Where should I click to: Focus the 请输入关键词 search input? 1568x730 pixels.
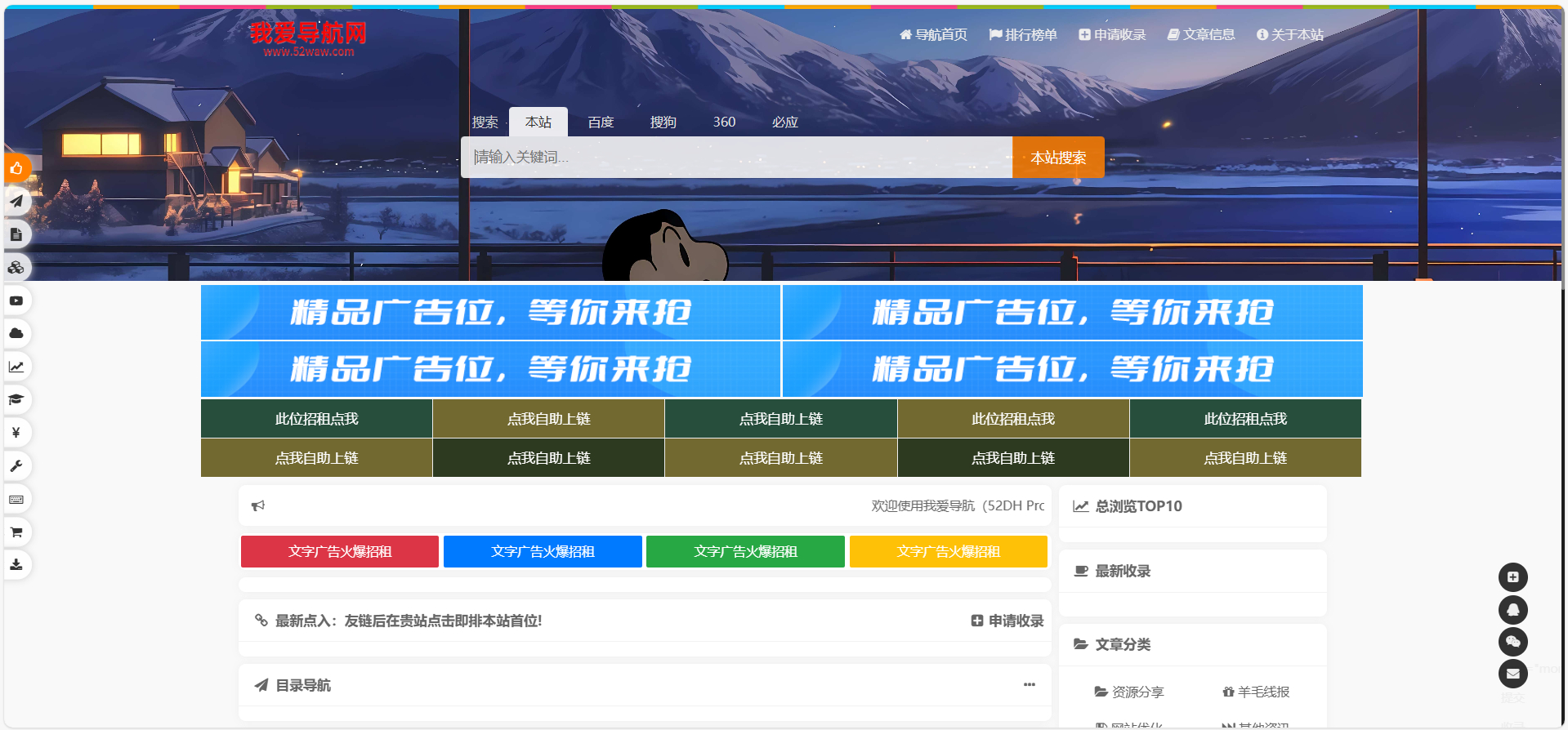[735, 158]
